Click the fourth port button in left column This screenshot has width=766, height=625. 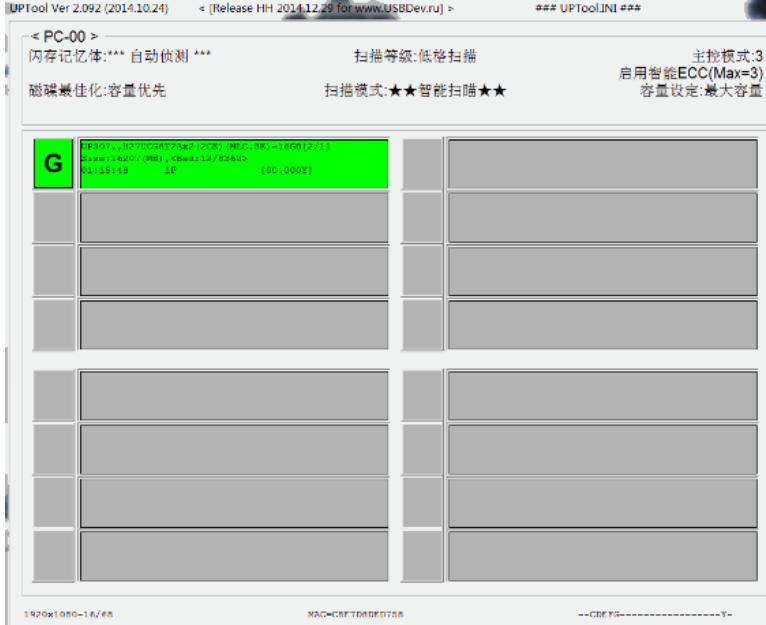pos(54,324)
